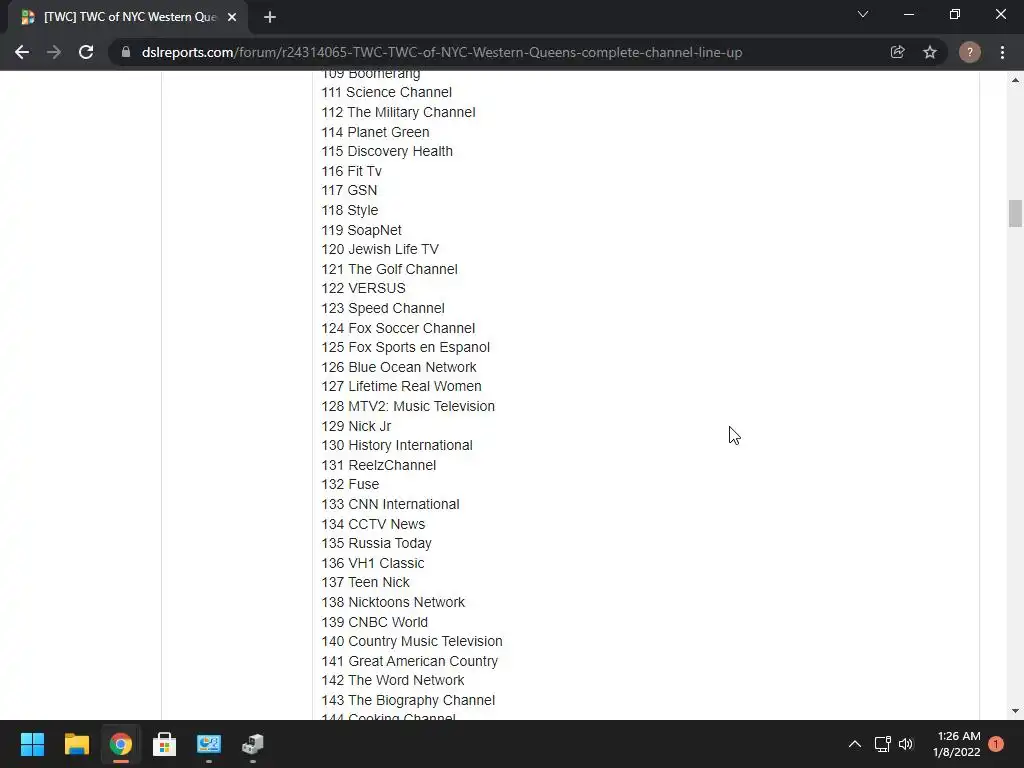Click the page scrollbar thumb
This screenshot has height=768, width=1024.
click(1015, 214)
